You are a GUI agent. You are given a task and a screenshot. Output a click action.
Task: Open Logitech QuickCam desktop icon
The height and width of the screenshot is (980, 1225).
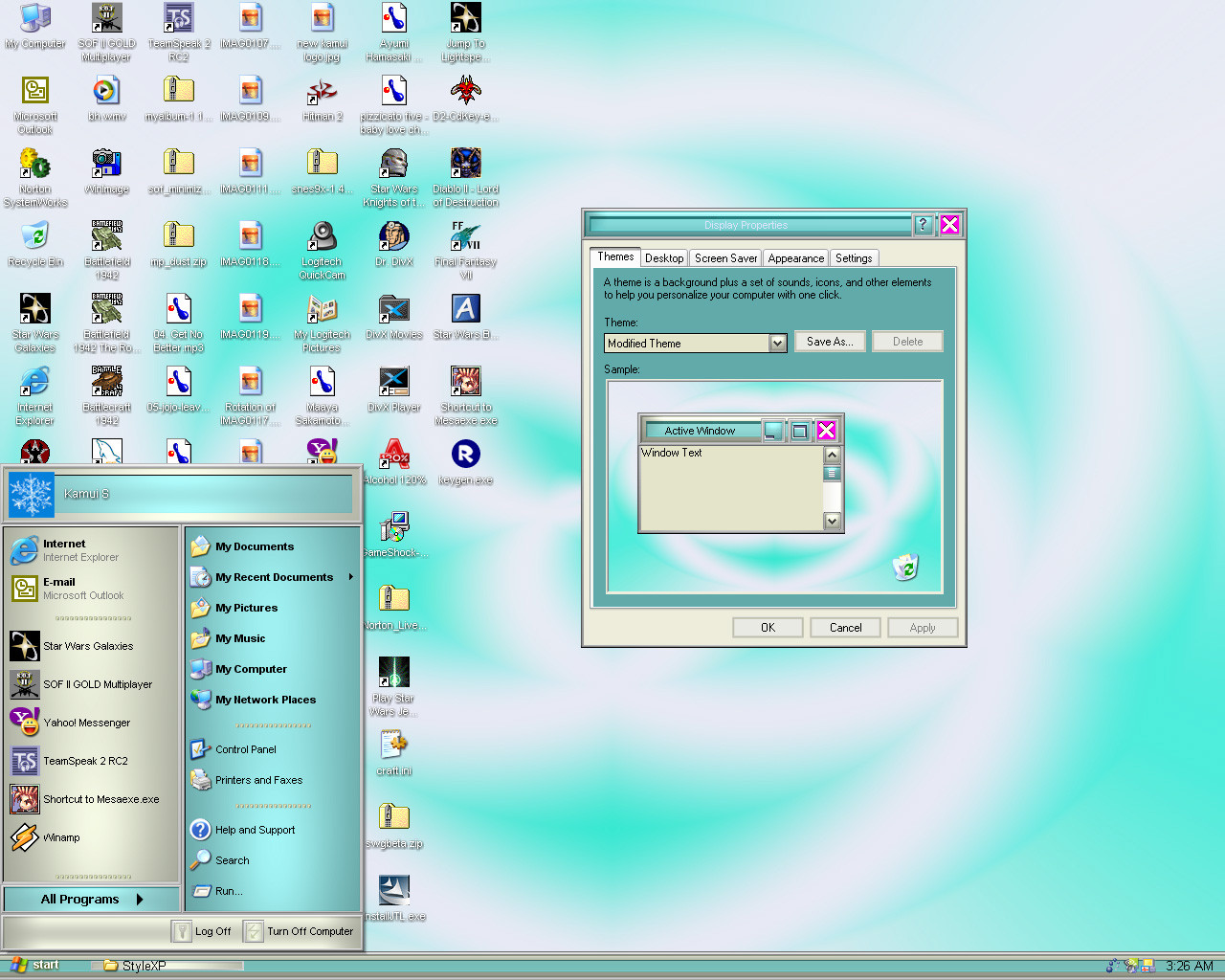tap(323, 251)
